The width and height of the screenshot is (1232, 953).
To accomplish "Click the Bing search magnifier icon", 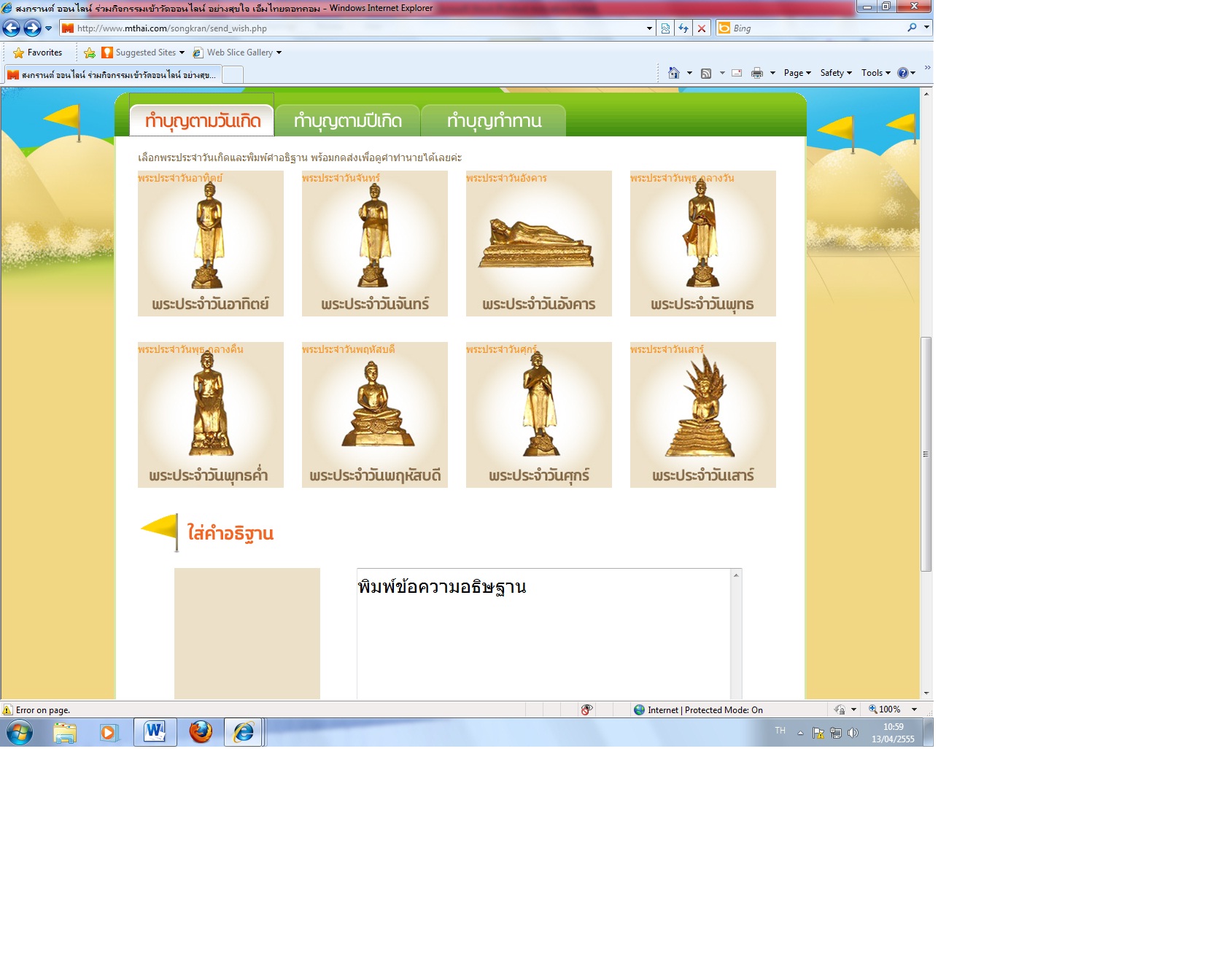I will pos(912,28).
